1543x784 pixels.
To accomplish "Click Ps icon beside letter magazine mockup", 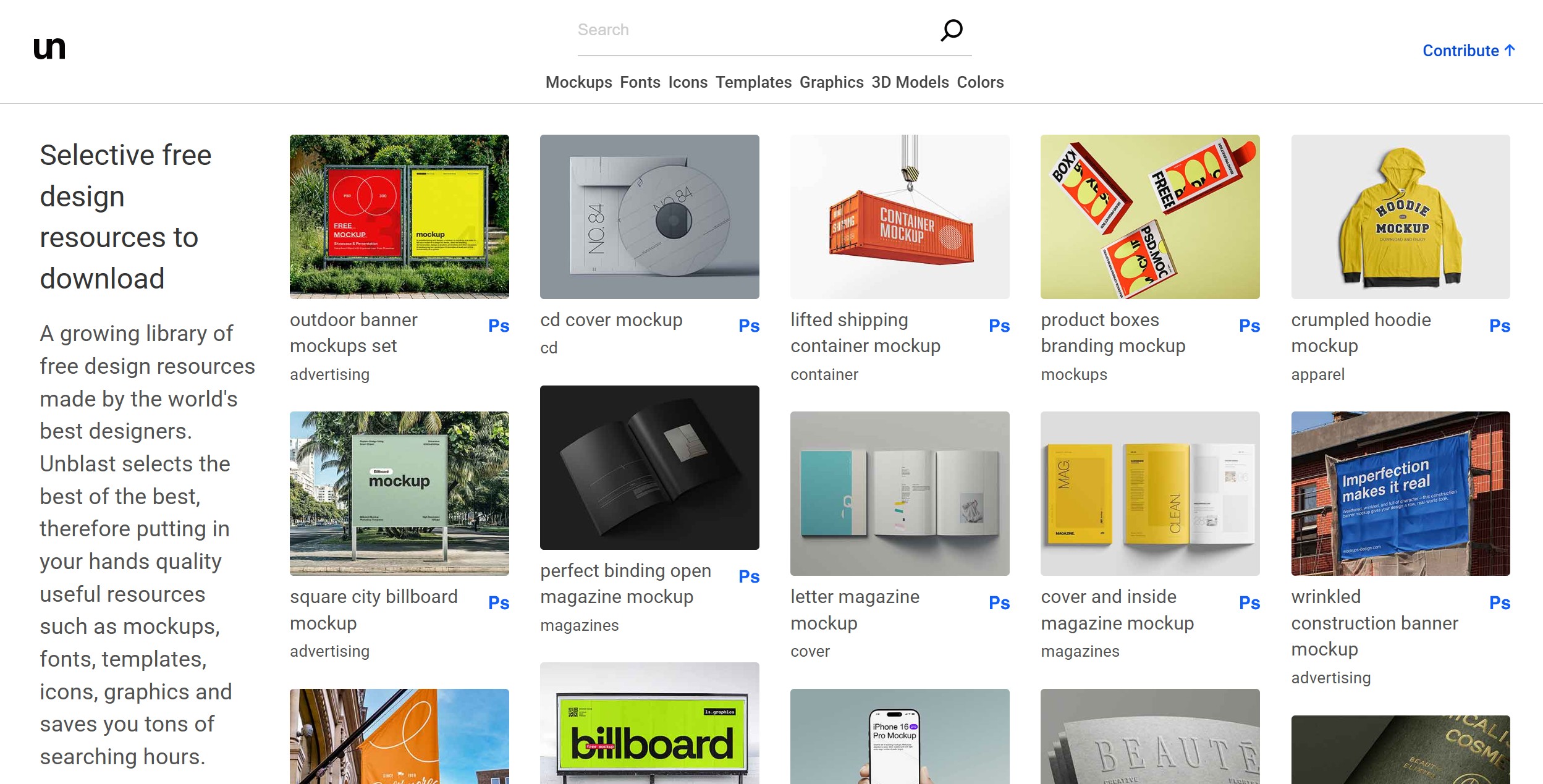I will [999, 602].
